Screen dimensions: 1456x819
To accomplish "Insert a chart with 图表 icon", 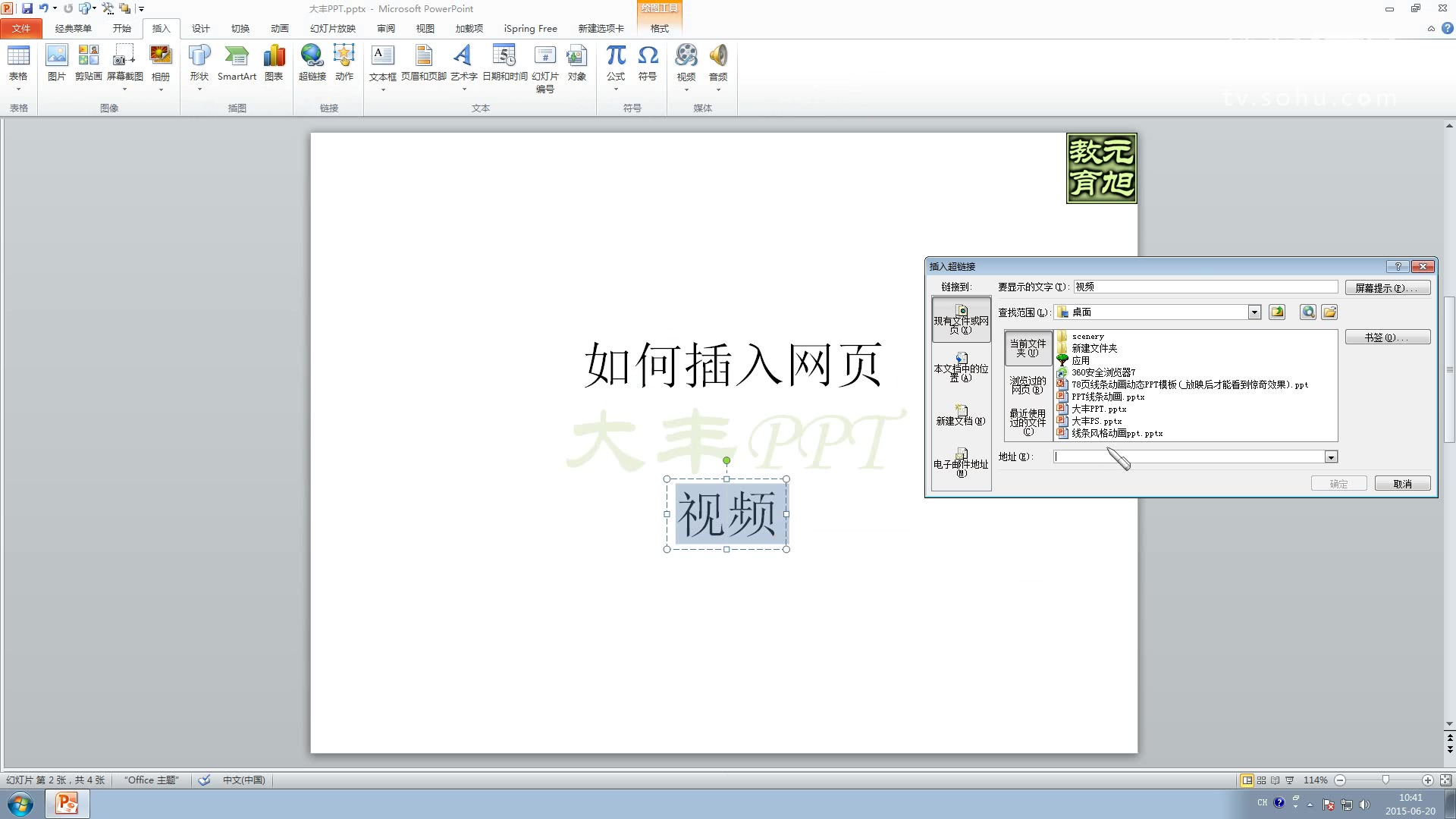I will tap(274, 64).
